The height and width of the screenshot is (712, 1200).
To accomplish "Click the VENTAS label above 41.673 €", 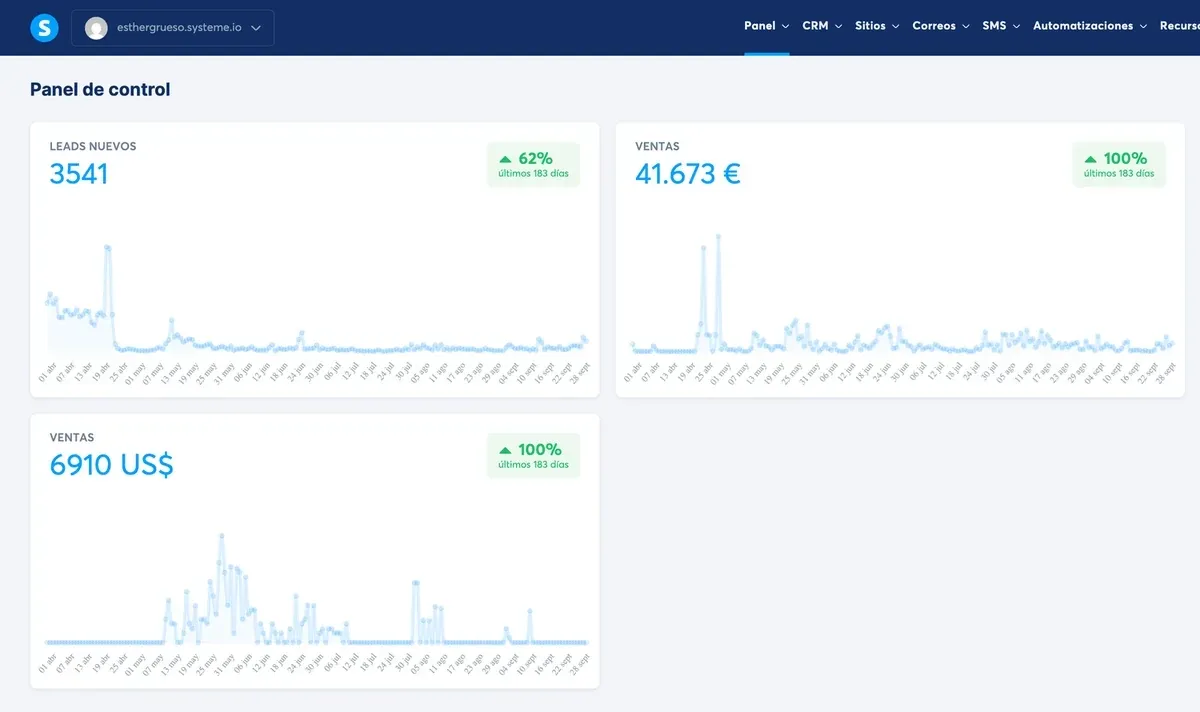I will click(x=657, y=146).
